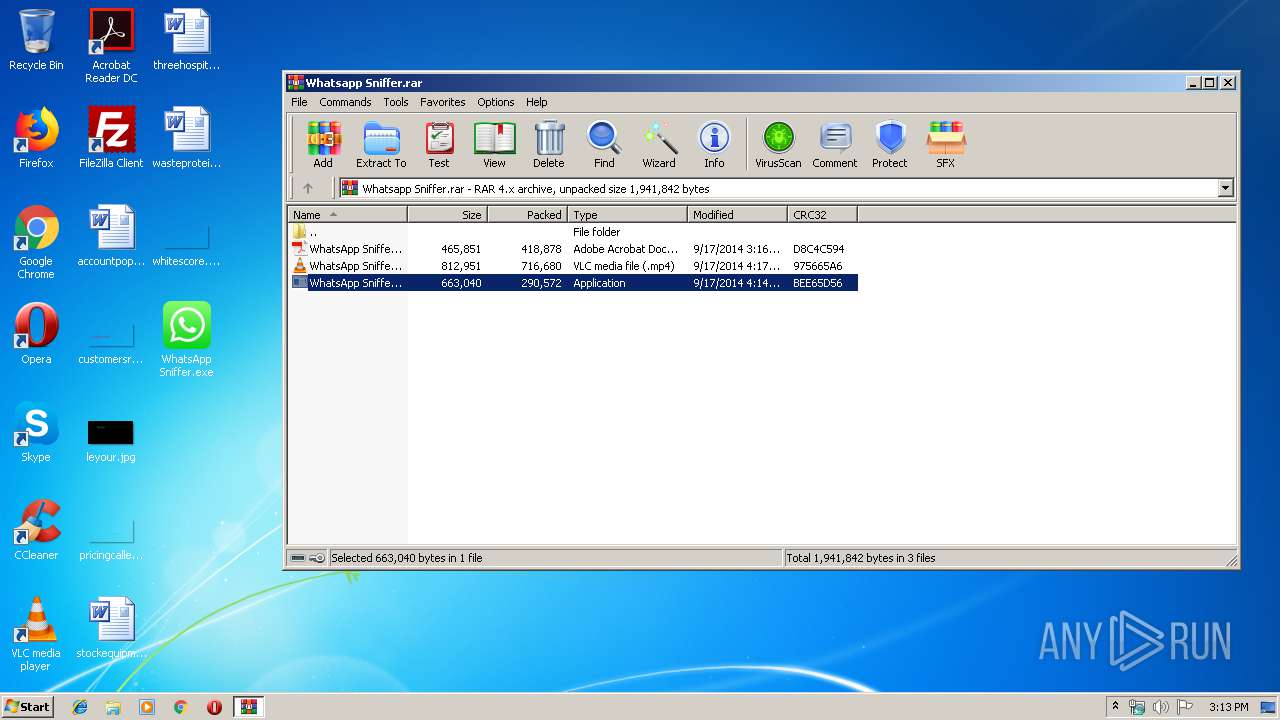Click the Delete trash can icon
This screenshot has height=720, width=1280.
tap(548, 145)
